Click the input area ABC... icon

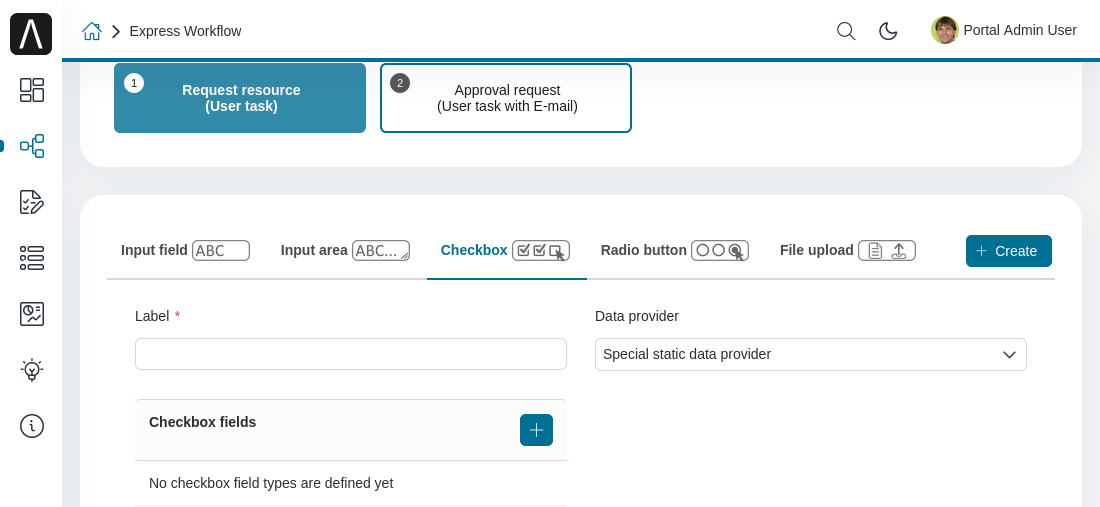point(381,250)
